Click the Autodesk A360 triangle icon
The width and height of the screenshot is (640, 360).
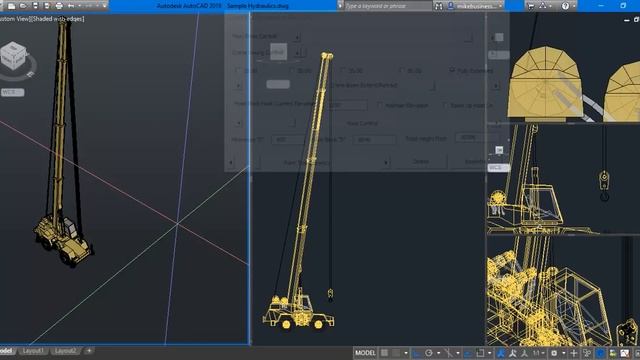(x=543, y=6)
